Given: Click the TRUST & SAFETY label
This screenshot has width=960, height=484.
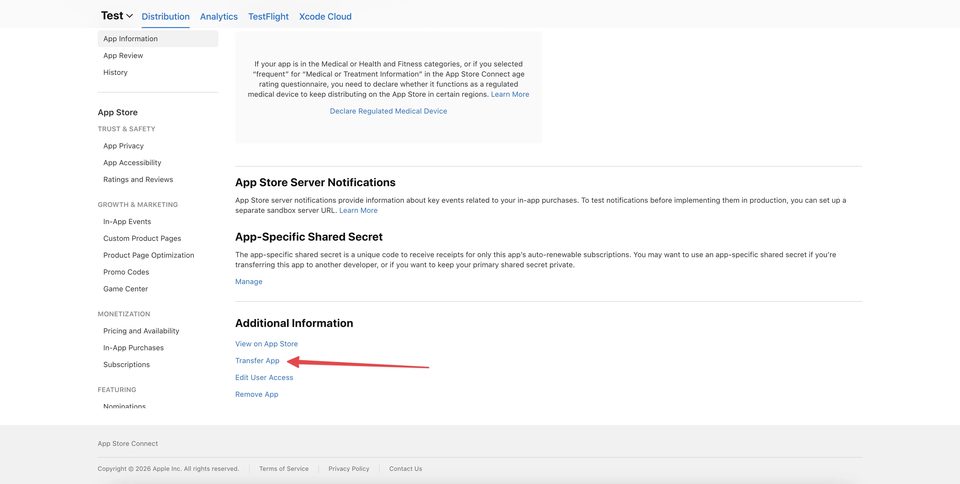Looking at the screenshot, I should [x=126, y=129].
